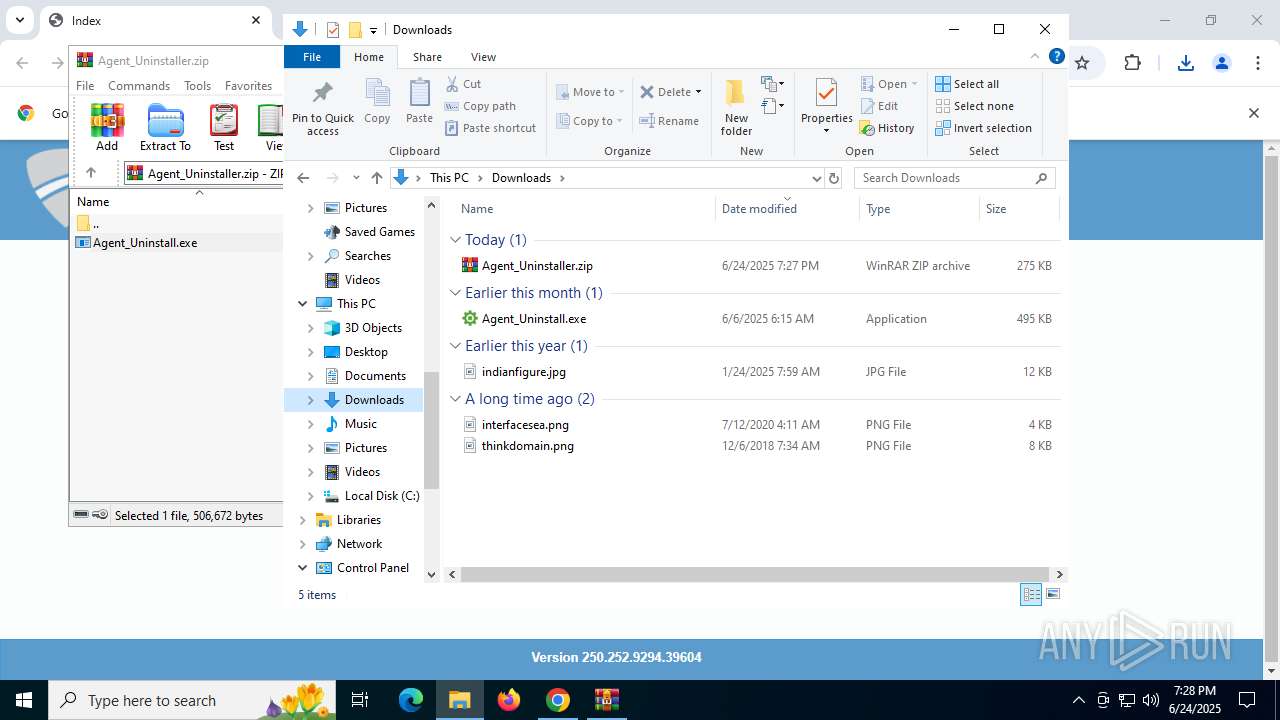Navigate up to parent folder in Explorer
Screen dimensions: 1280x720
pos(377,178)
